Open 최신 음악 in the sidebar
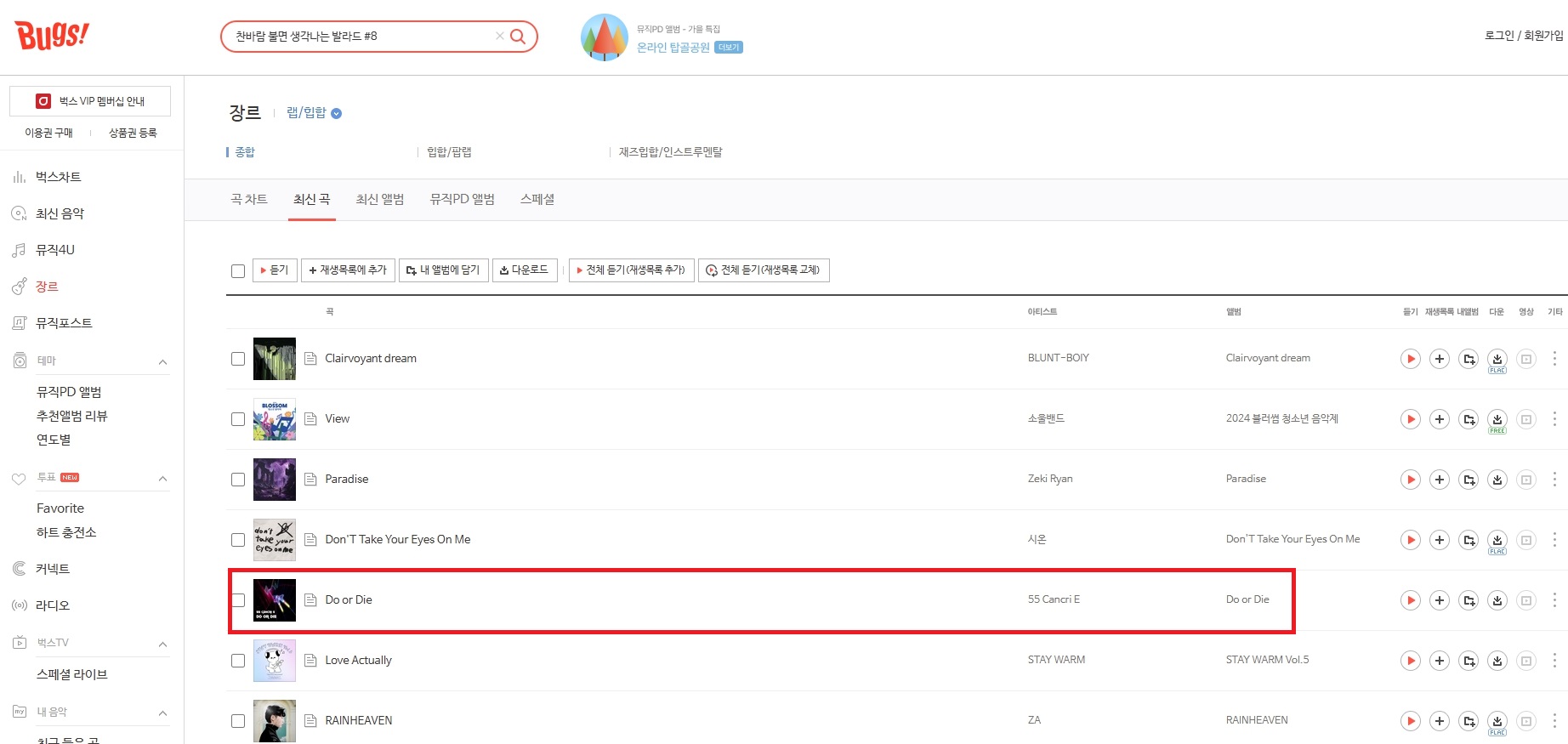Image resolution: width=1568 pixels, height=744 pixels. pos(60,213)
